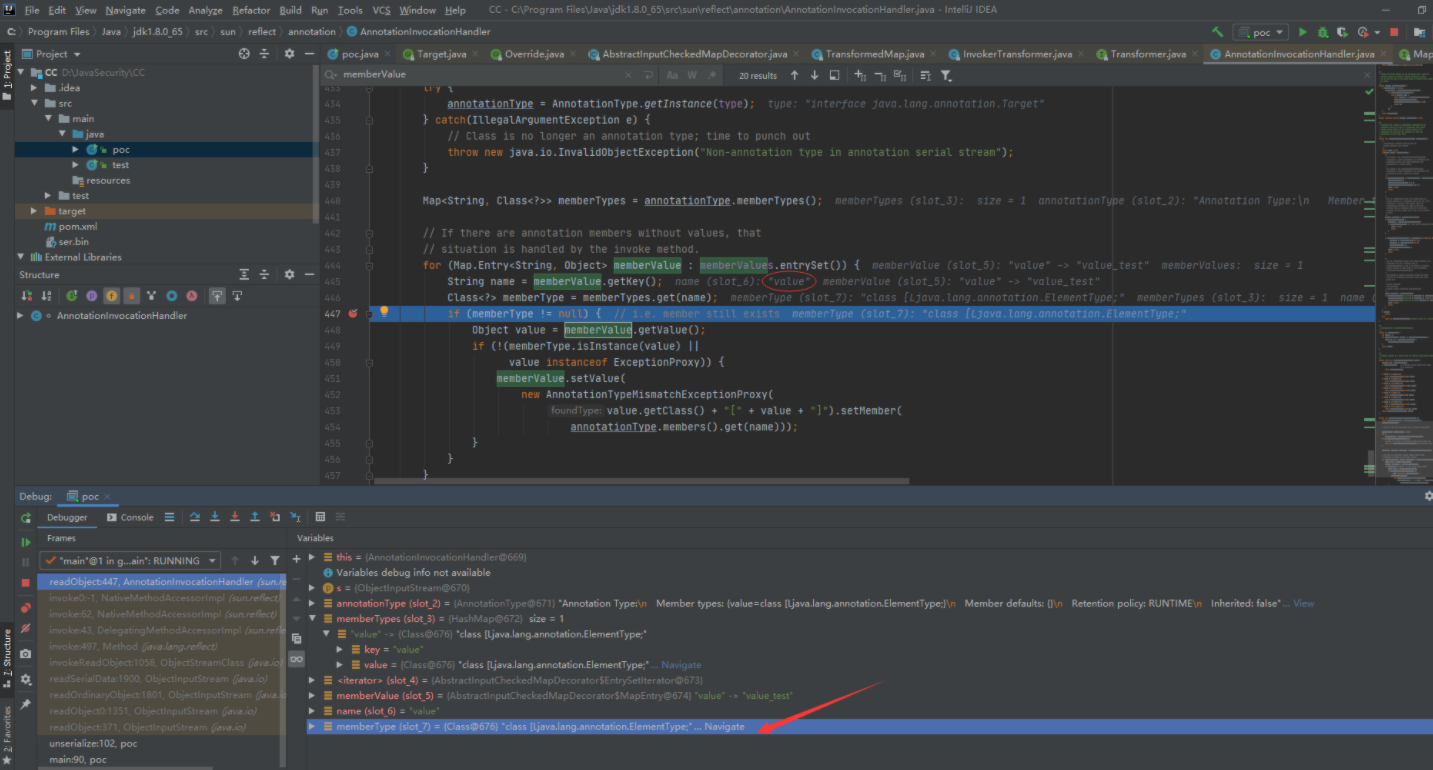Open debug settings gear icon
The image size is (1433, 770).
coord(26,679)
